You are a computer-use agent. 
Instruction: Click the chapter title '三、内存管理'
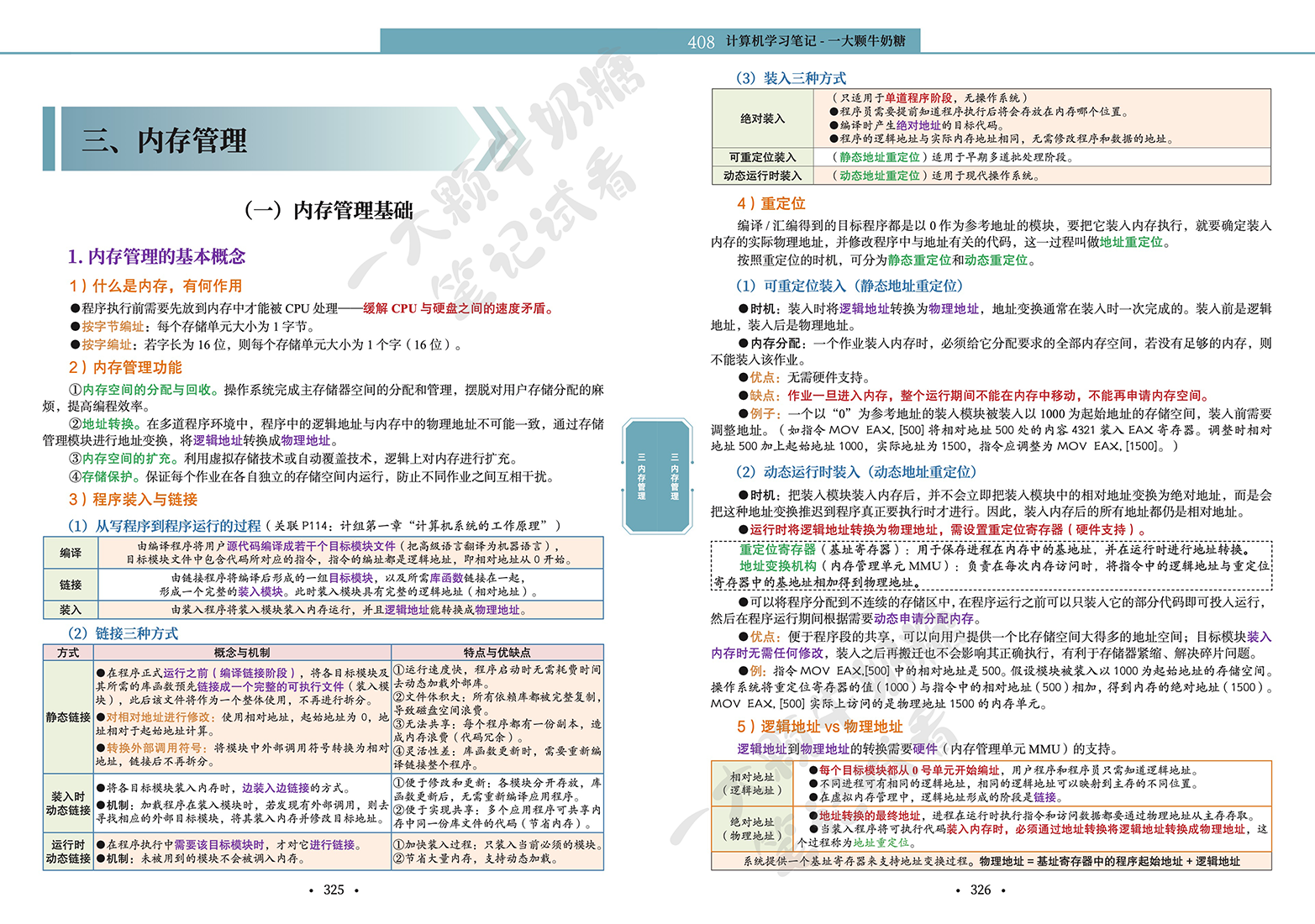pyautogui.click(x=165, y=139)
